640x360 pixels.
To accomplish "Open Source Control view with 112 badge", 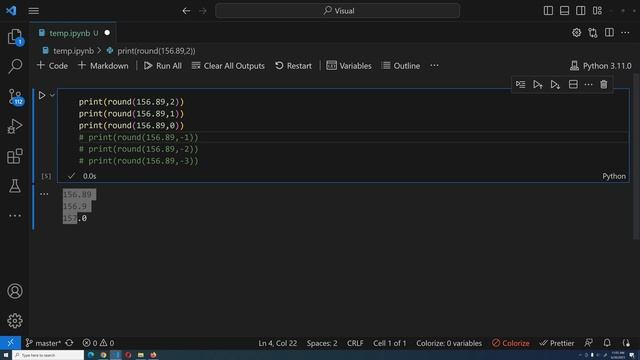I will click(x=16, y=97).
